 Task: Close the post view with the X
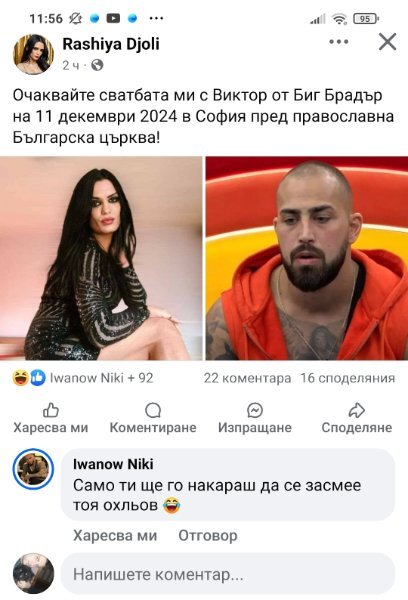point(387,42)
